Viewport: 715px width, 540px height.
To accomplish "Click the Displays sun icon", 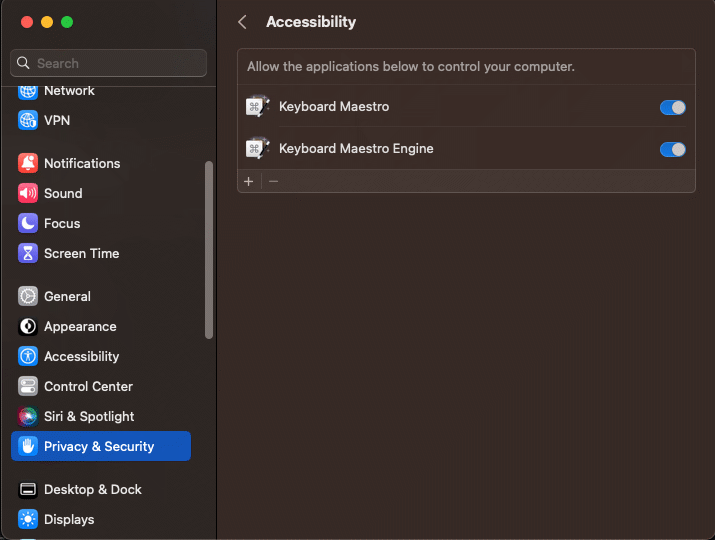I will (x=28, y=519).
